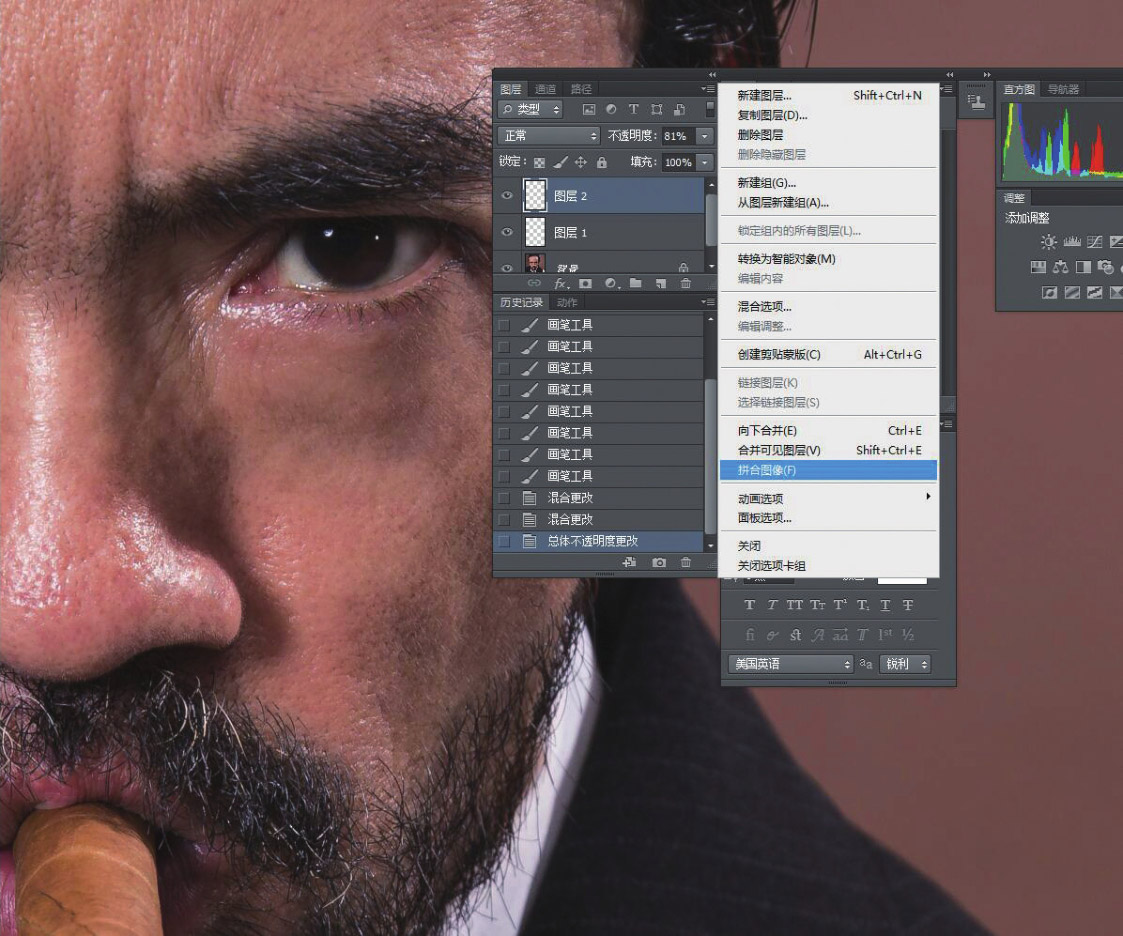Click the histogram color graph
1123x936 pixels.
pos(1062,141)
